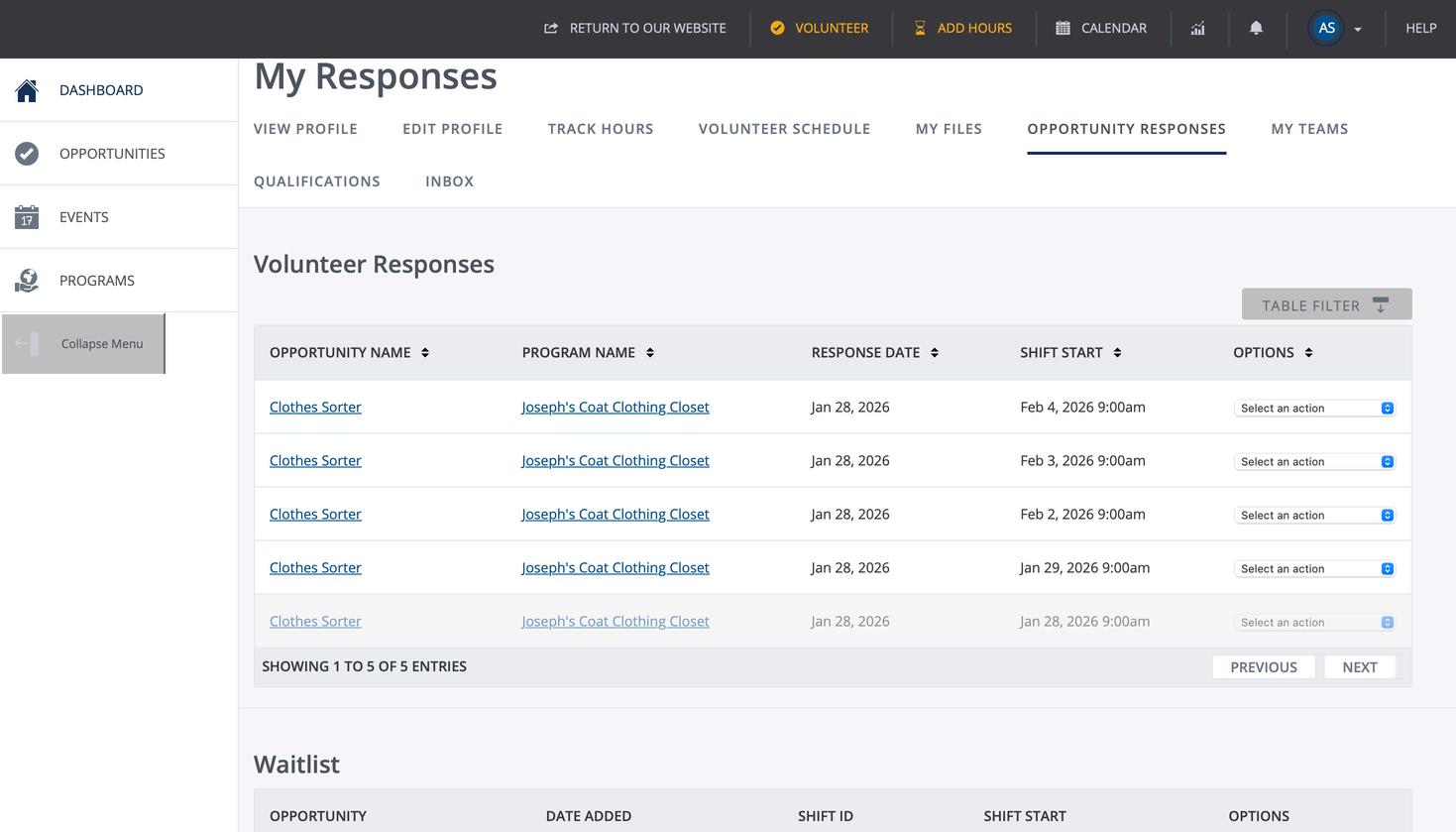1456x832 pixels.
Task: Select the Opportunity Responses tab
Action: point(1126,129)
